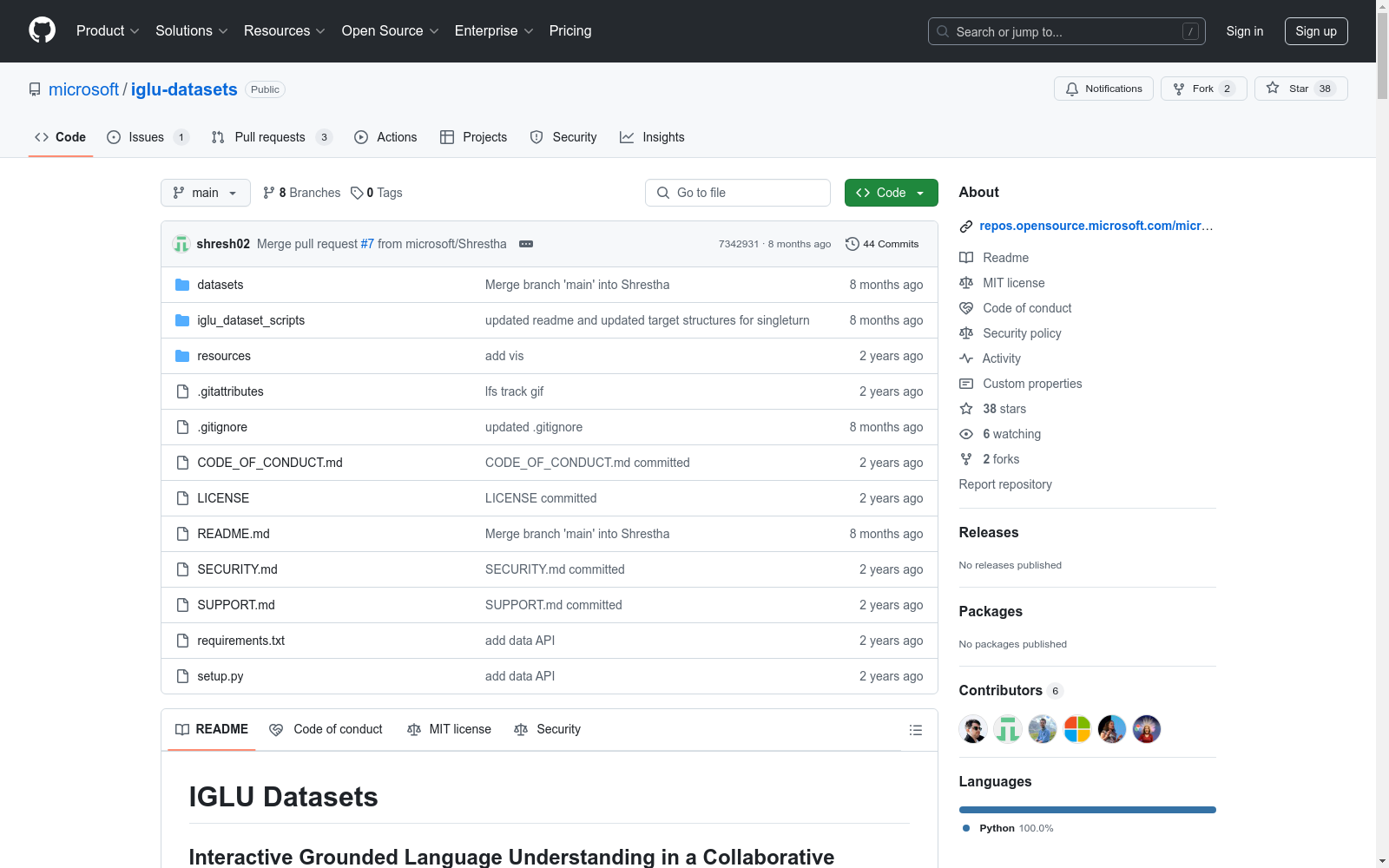Open the Projects tab
The width and height of the screenshot is (1389, 868).
[473, 137]
